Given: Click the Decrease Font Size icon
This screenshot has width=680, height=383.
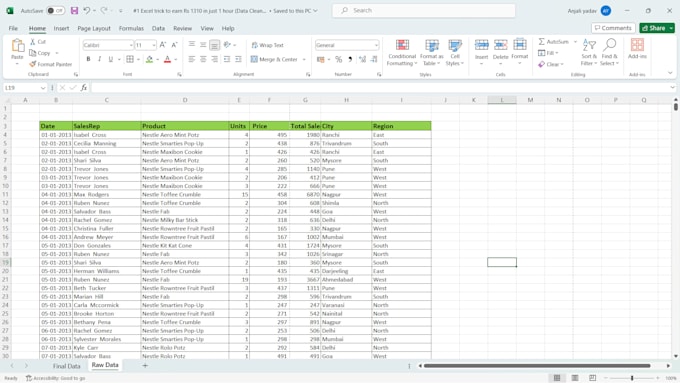Looking at the screenshot, I should 174,45.
